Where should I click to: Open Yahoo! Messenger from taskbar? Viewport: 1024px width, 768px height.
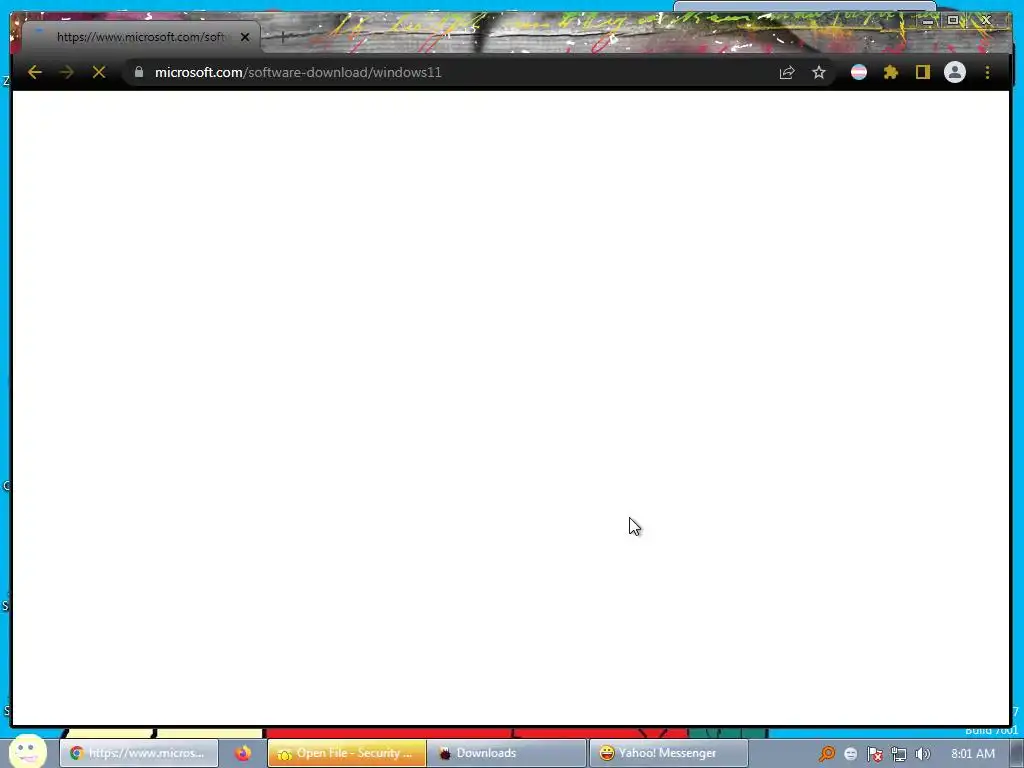(668, 753)
